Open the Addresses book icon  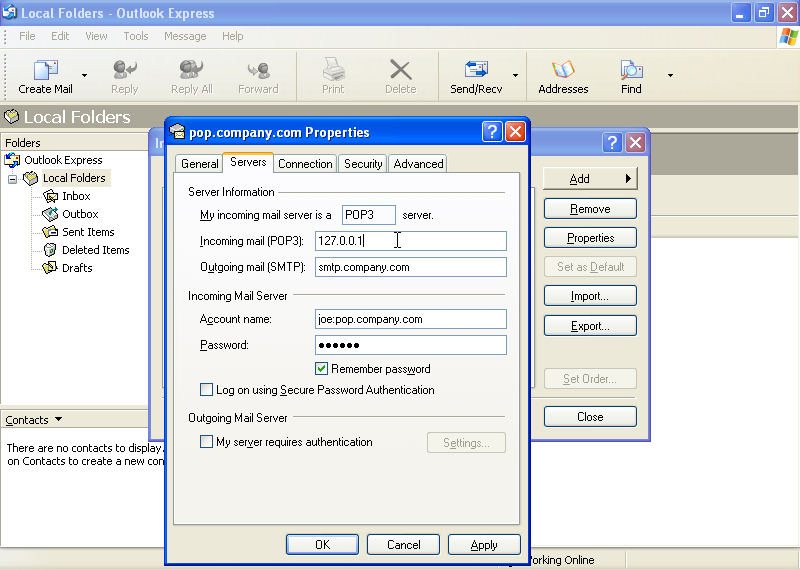[x=563, y=69]
